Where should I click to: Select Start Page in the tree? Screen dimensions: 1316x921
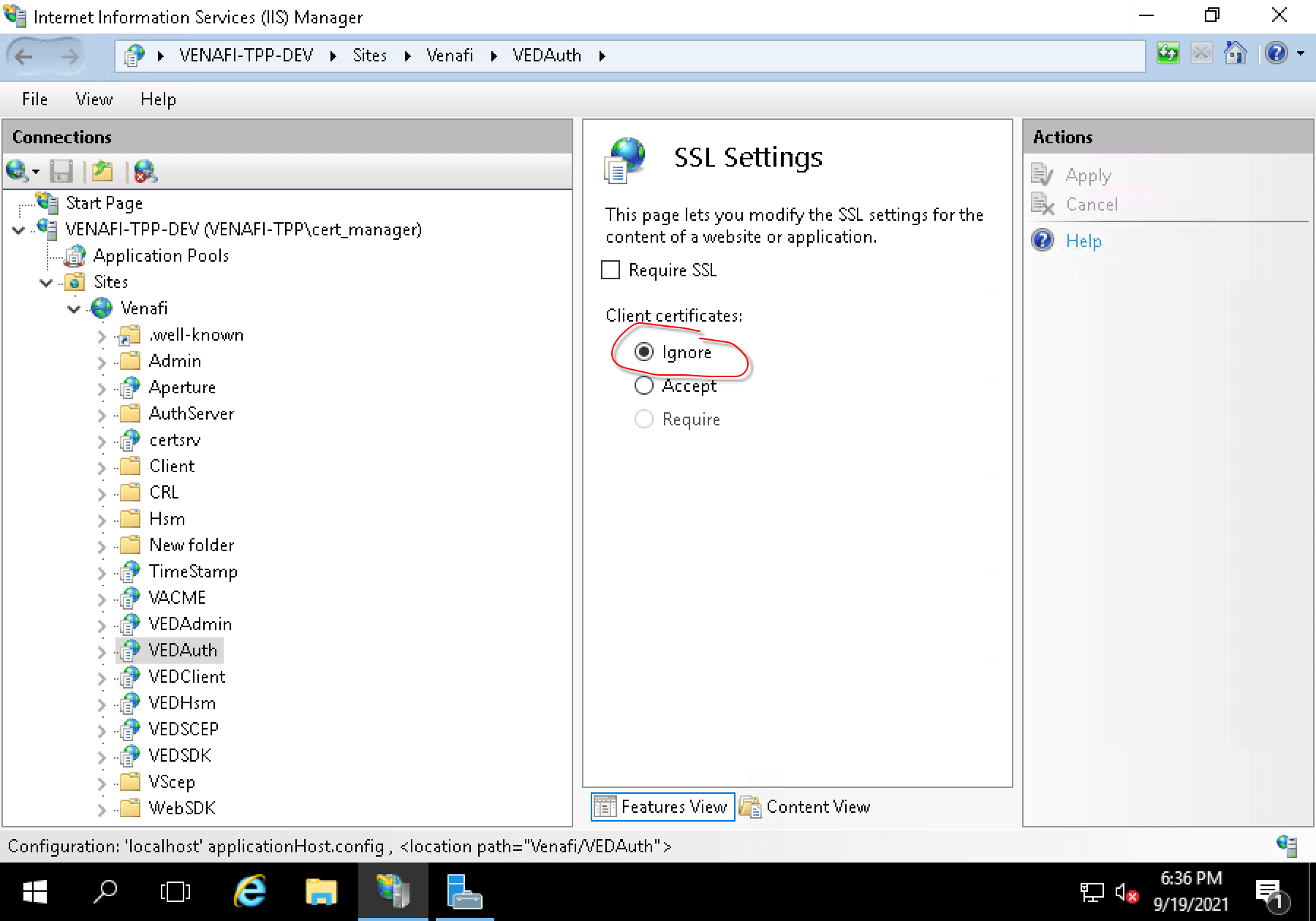pos(104,203)
